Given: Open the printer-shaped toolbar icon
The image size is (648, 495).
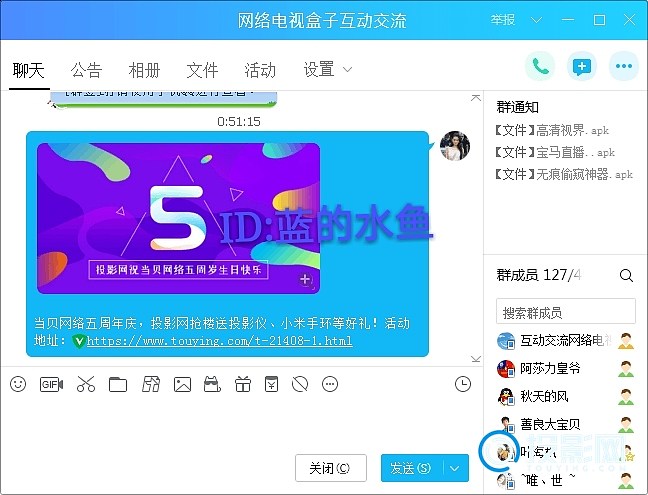Looking at the screenshot, I should 212,384.
